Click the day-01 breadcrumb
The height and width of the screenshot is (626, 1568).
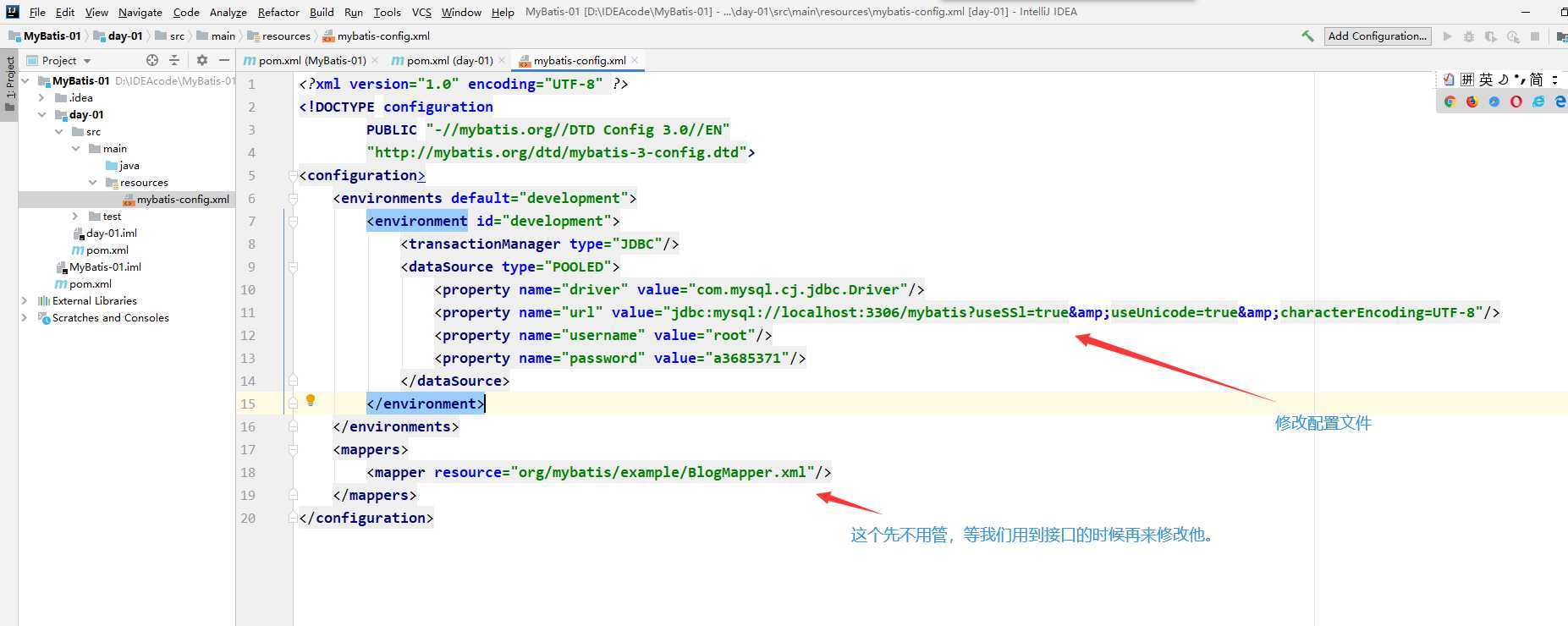click(x=118, y=36)
